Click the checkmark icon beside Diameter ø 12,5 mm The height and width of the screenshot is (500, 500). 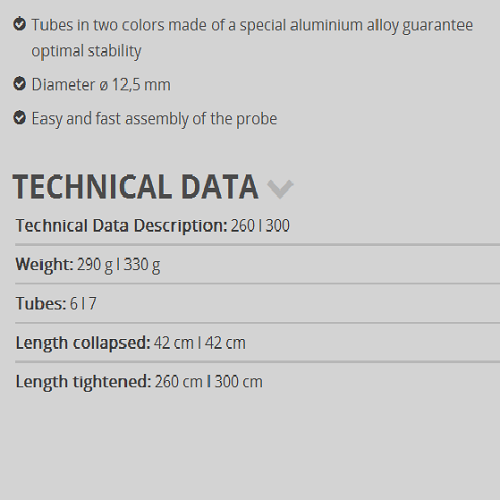point(20,84)
